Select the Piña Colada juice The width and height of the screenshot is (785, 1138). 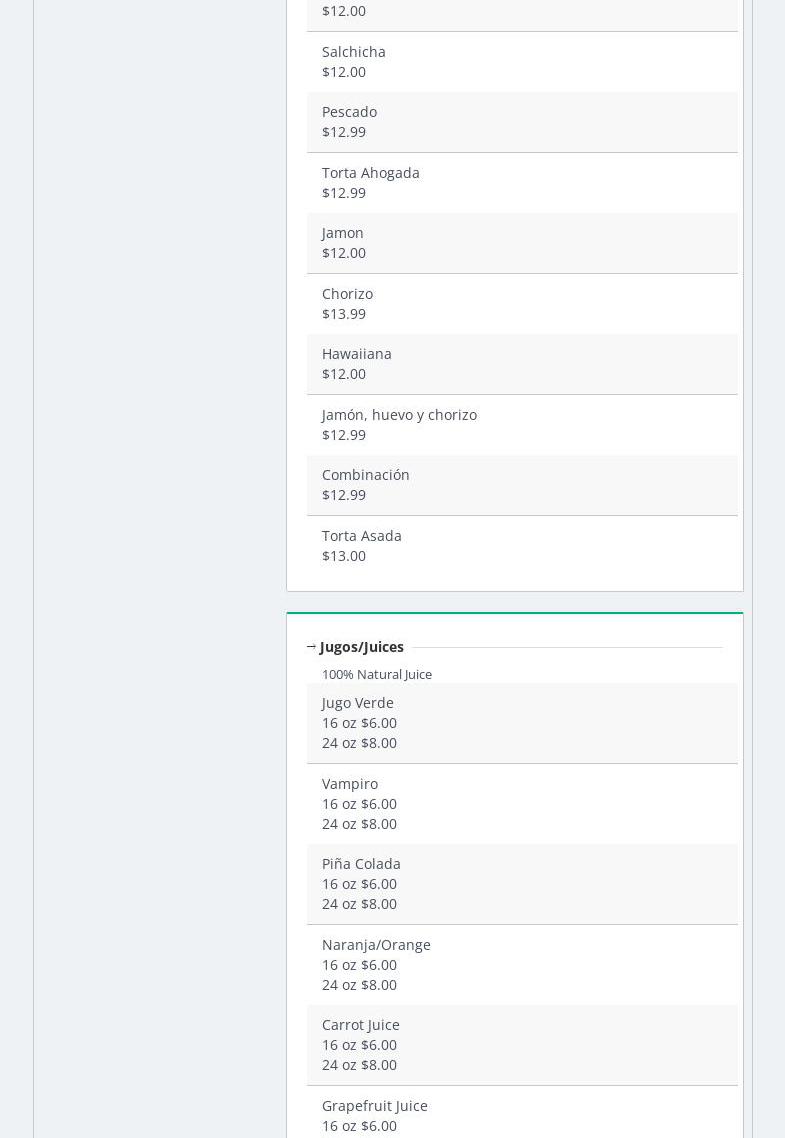pos(361,864)
